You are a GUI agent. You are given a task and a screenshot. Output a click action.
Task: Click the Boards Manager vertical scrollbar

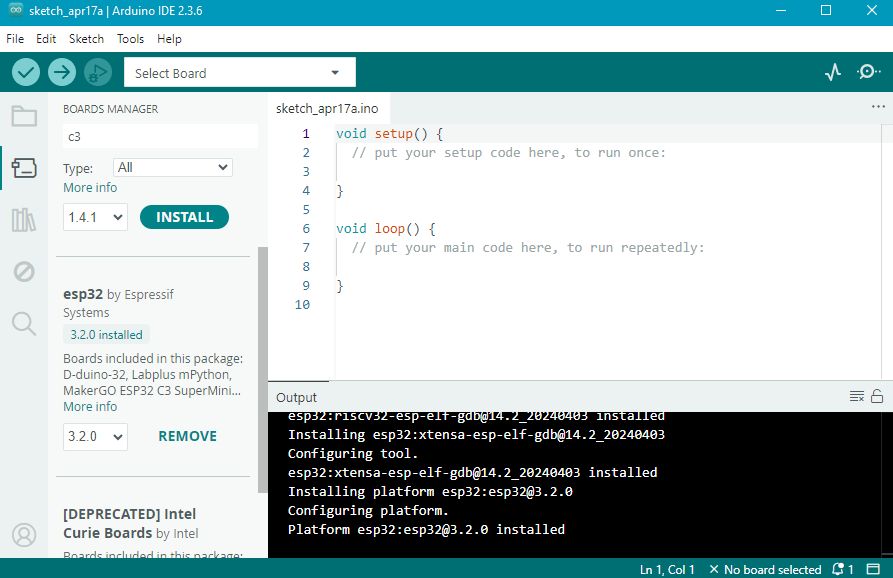pos(262,370)
